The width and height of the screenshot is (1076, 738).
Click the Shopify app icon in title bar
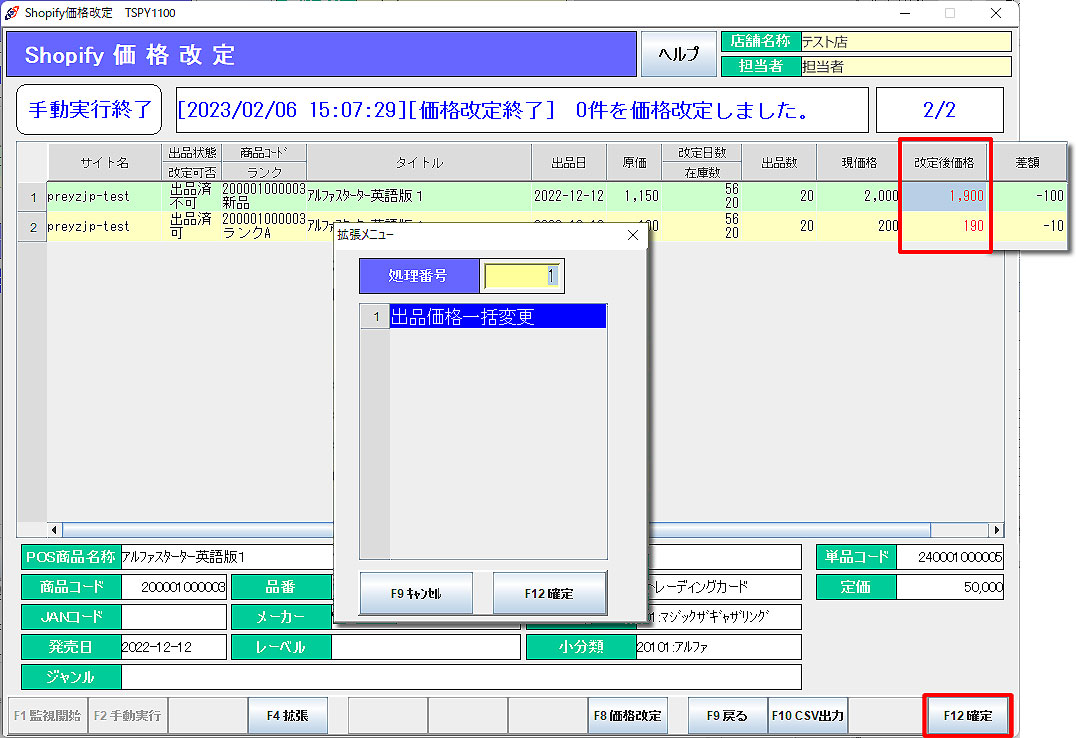coord(12,13)
